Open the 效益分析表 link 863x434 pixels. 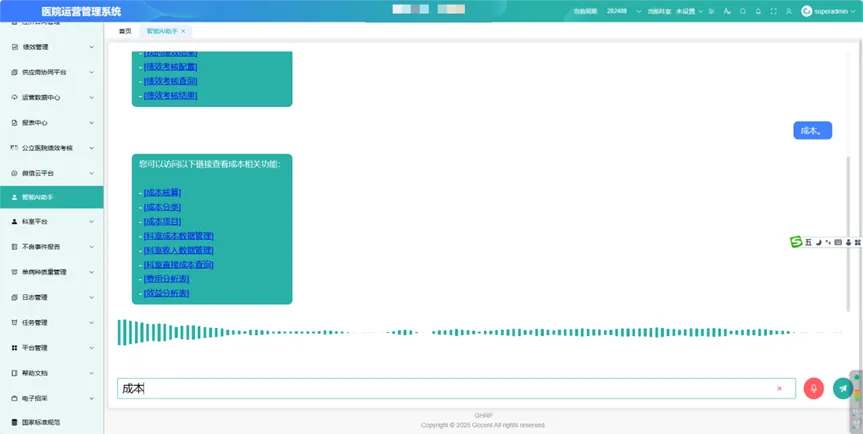pyautogui.click(x=166, y=293)
